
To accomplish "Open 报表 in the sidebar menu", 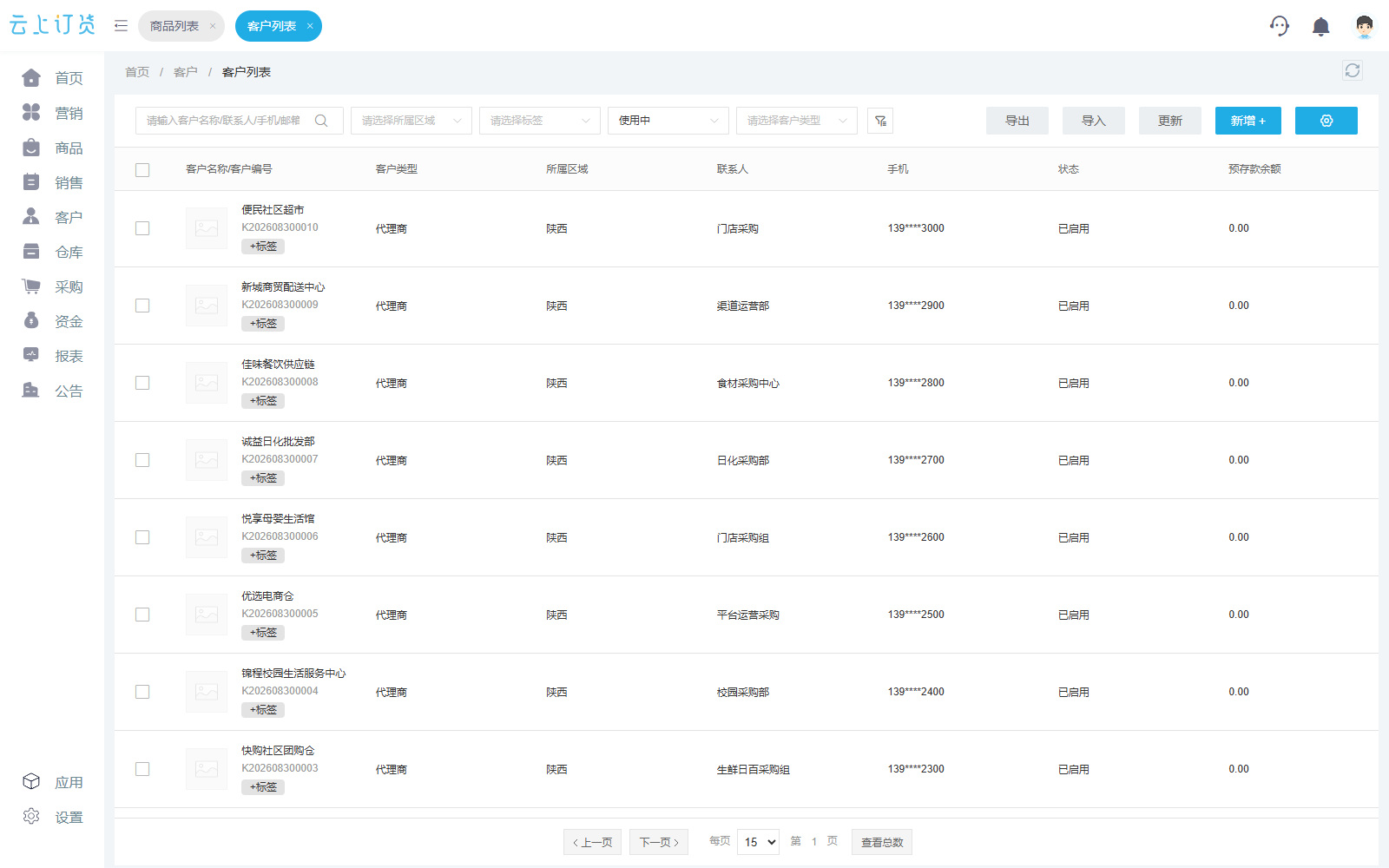I will pyautogui.click(x=53, y=356).
